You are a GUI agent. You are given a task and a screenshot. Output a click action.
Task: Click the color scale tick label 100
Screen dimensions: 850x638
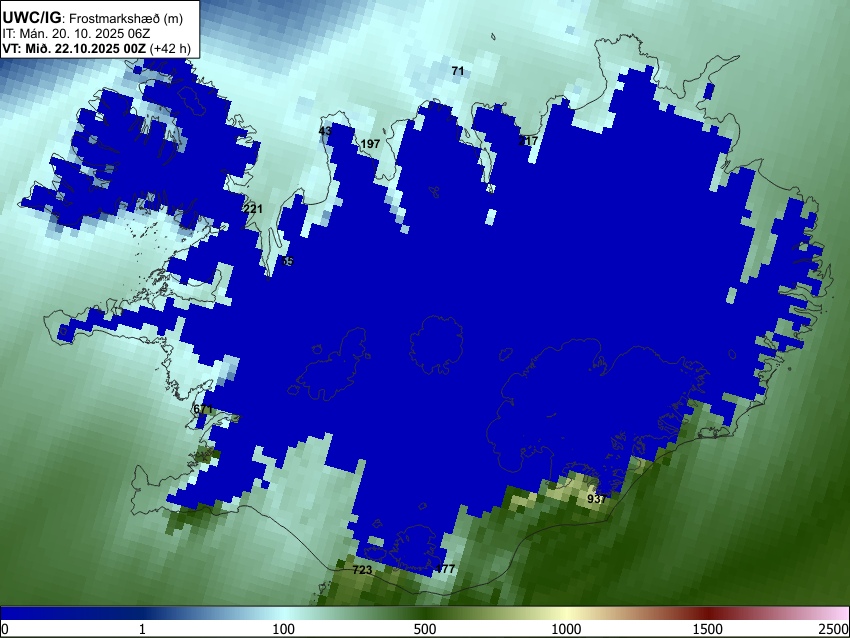tap(284, 629)
